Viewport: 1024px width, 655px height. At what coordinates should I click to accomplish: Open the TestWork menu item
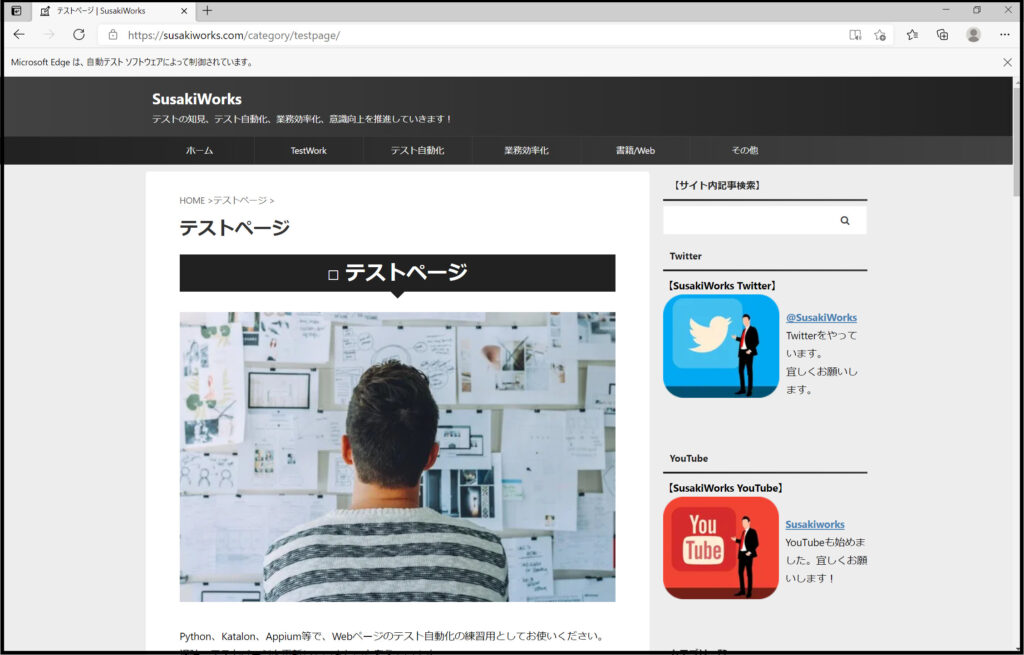(308, 150)
